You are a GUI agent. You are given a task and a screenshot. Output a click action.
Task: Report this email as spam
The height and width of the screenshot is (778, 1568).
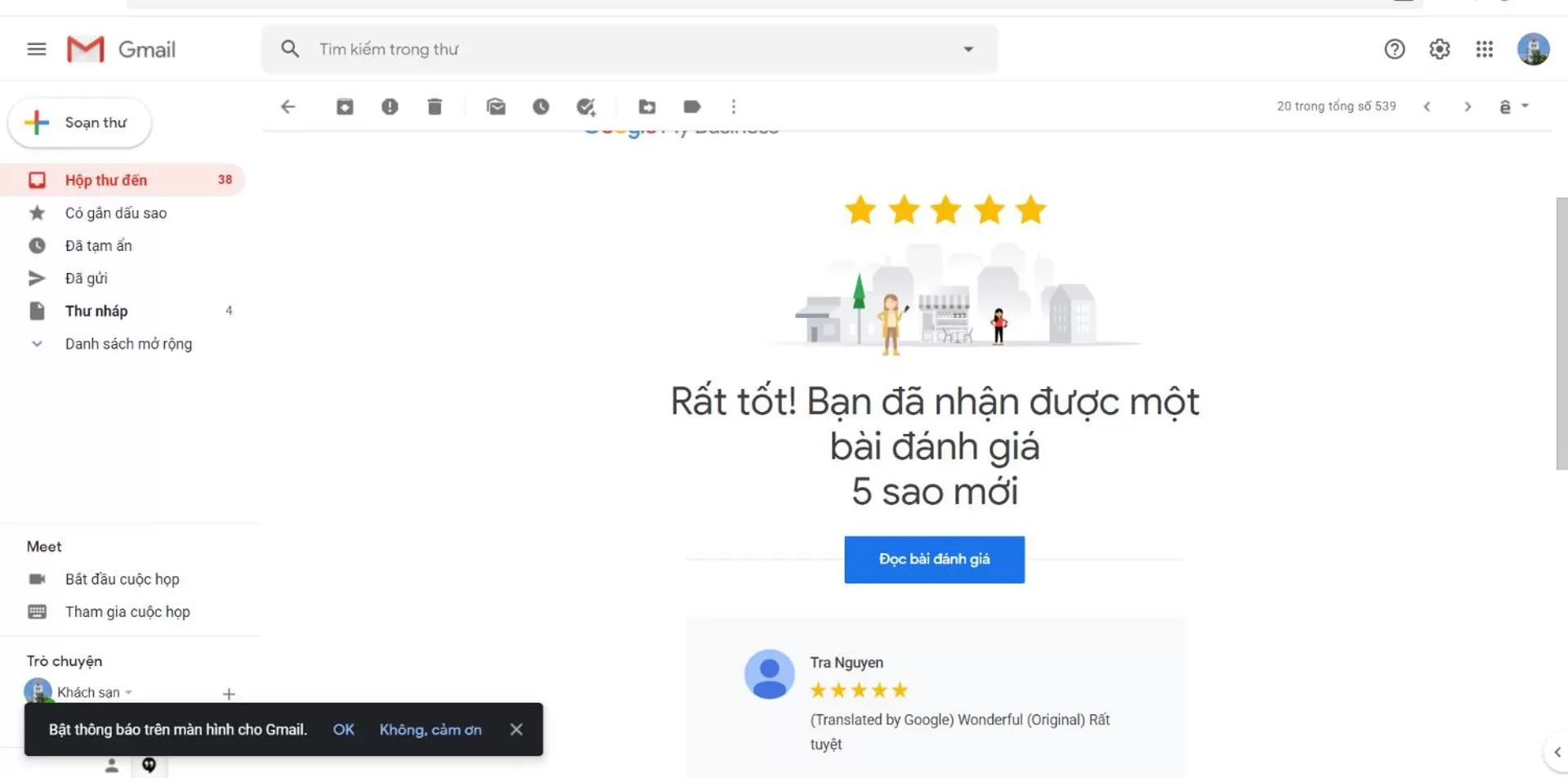[x=390, y=106]
